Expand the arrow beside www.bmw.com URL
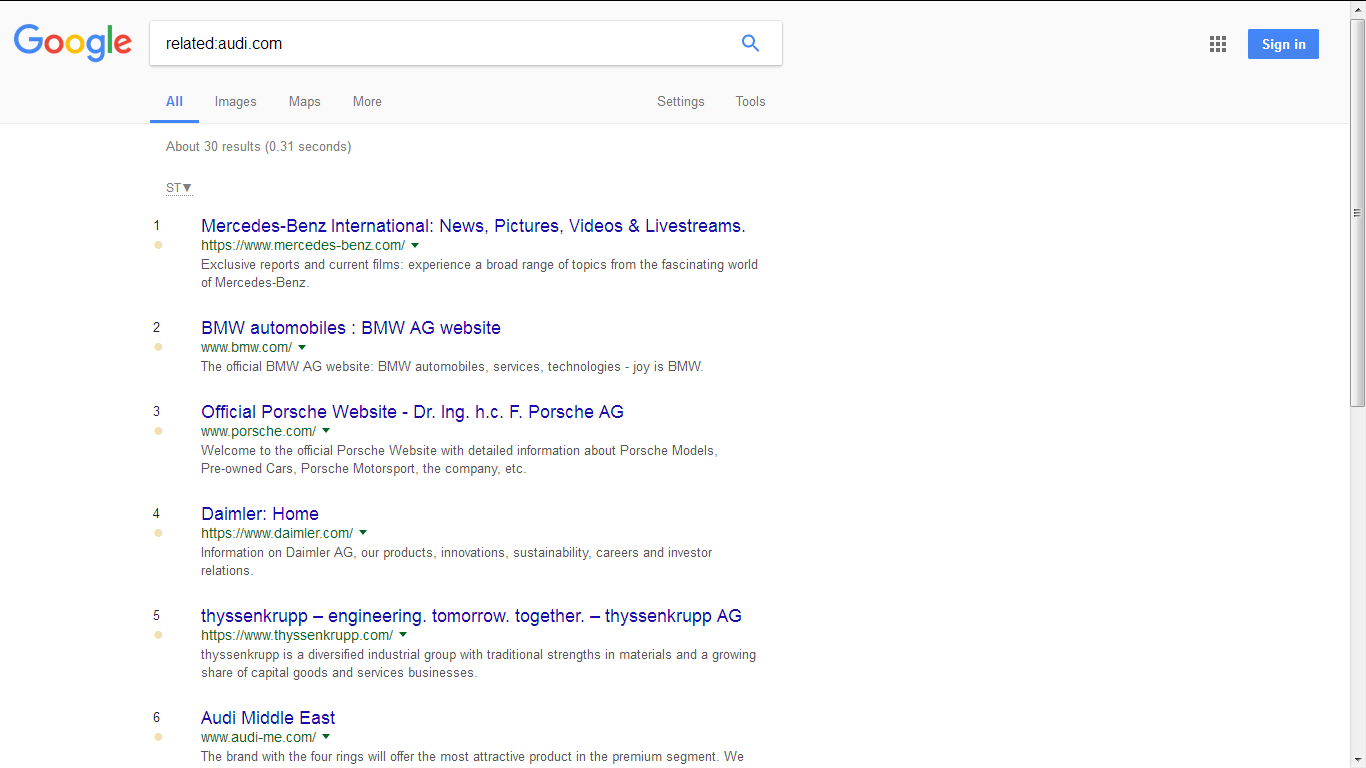 coord(302,348)
